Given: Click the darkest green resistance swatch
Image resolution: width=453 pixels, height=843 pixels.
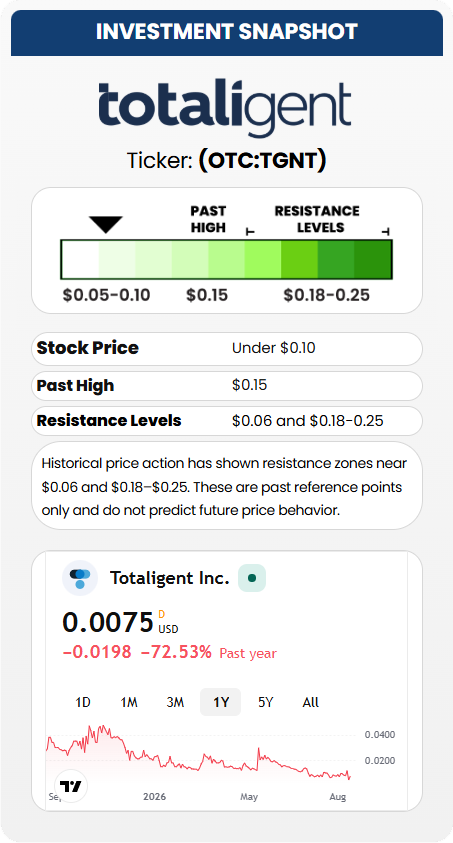Looking at the screenshot, I should pos(372,259).
